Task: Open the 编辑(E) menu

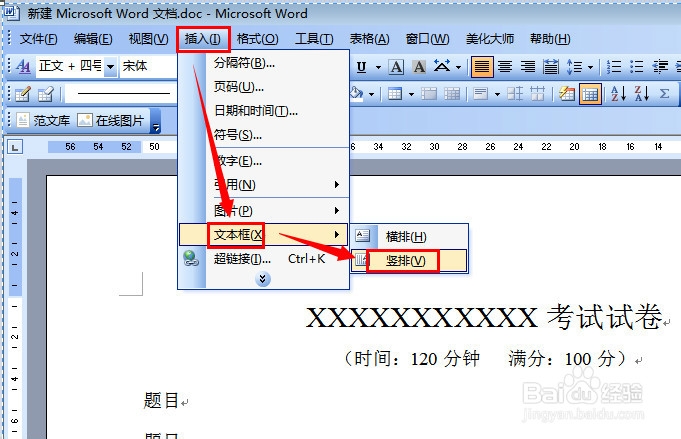Action: click(93, 39)
